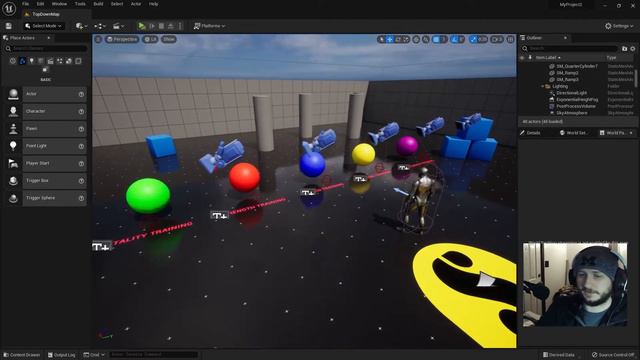
Task: Open the Settings dropdown
Action: click(619, 26)
